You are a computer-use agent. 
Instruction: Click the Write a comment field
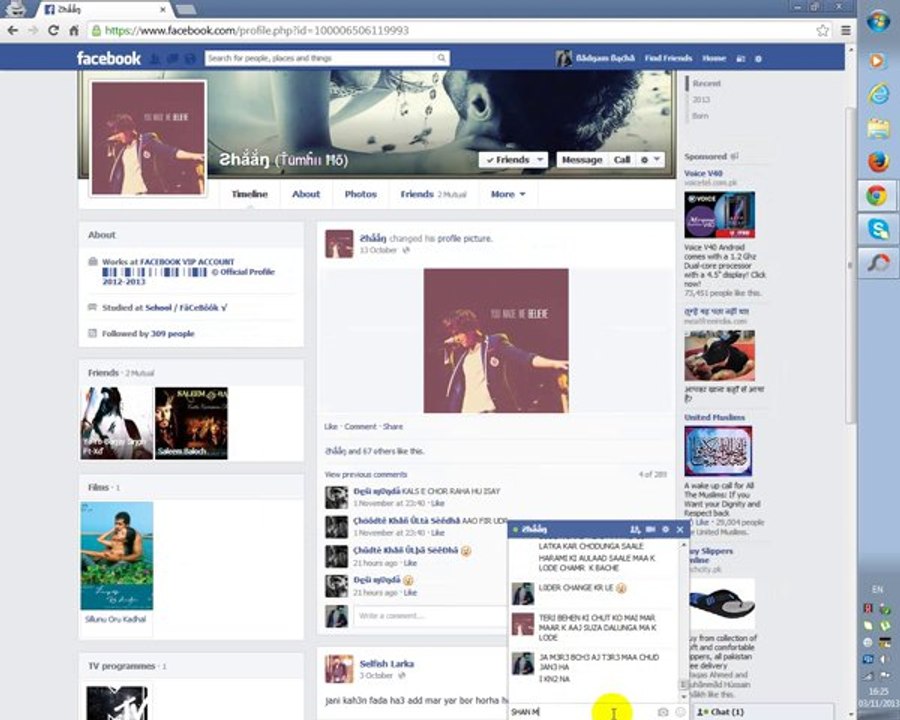430,616
